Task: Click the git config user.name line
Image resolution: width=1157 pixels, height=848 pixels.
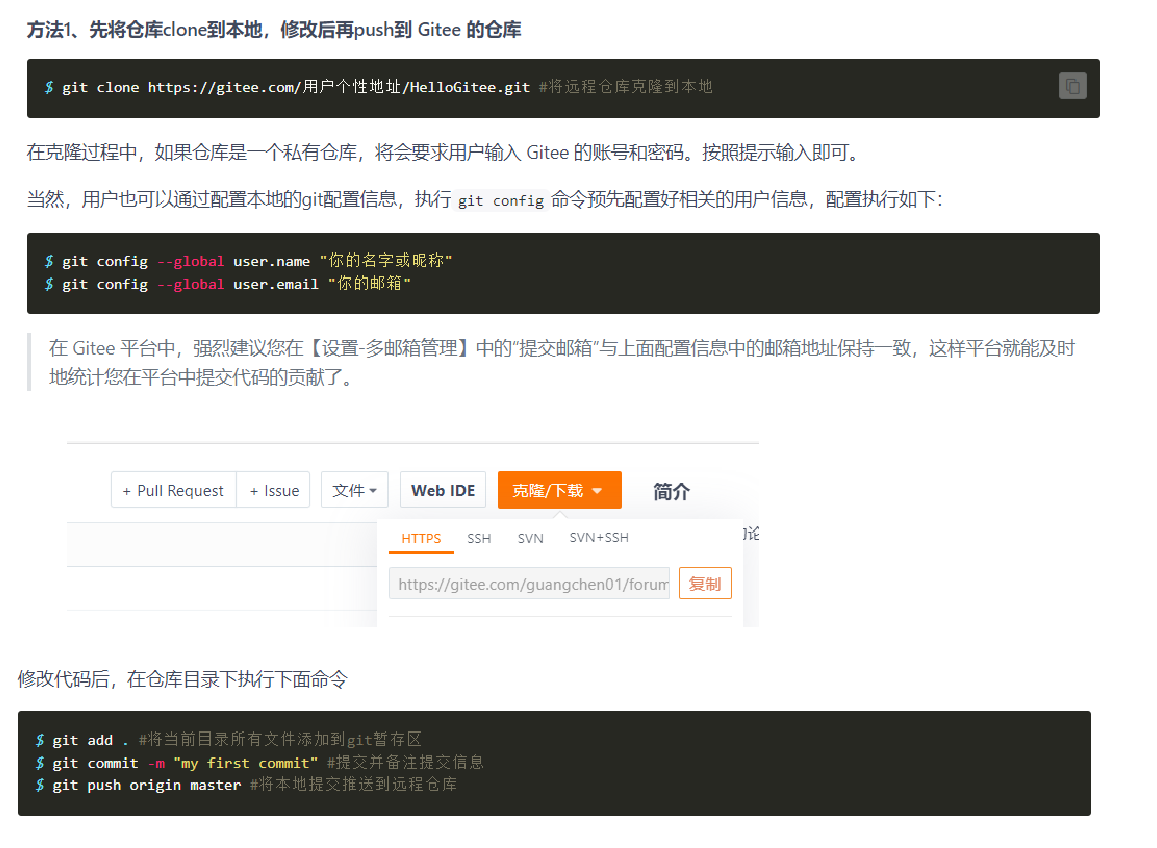Action: click(x=248, y=261)
